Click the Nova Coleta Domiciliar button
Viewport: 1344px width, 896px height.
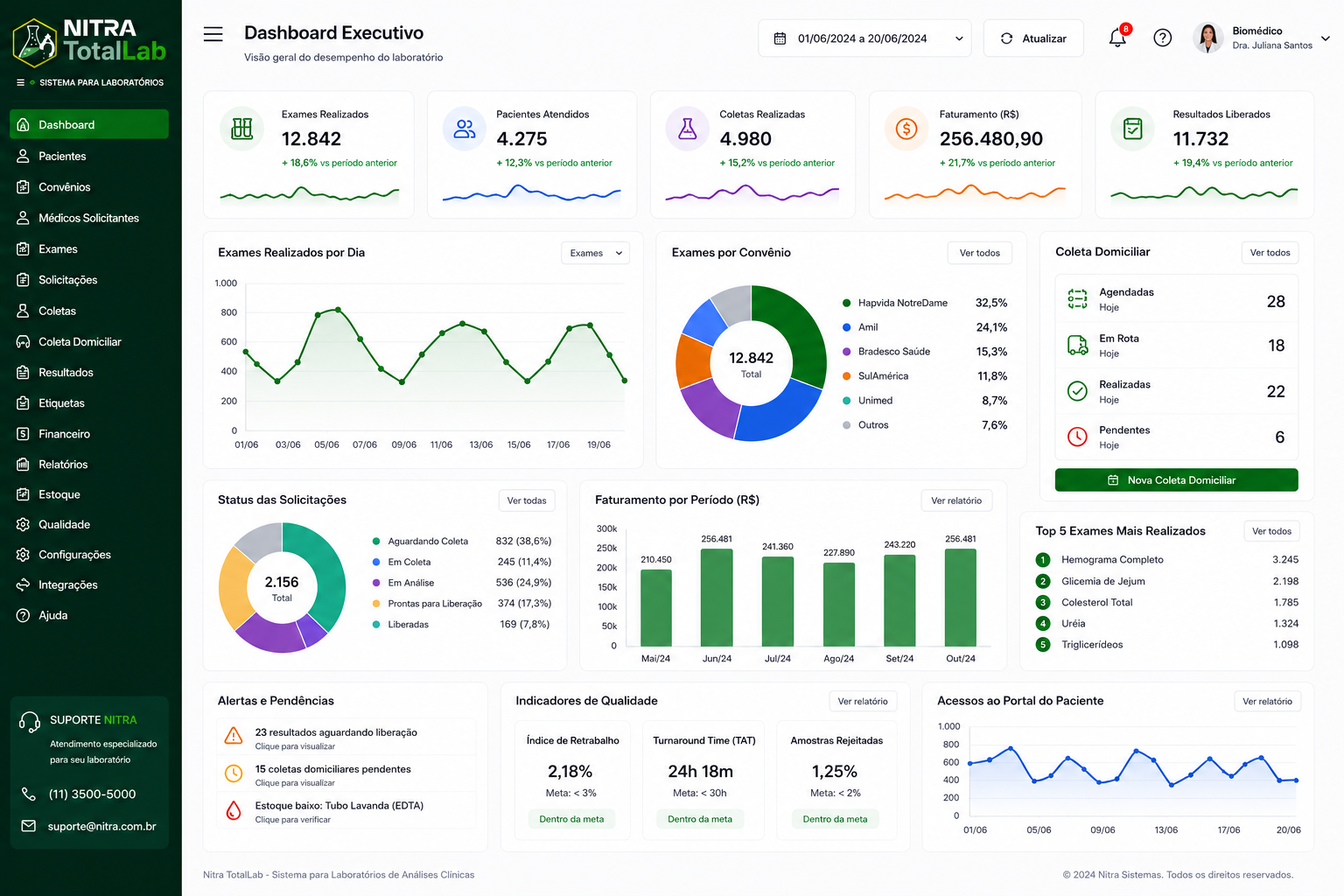(x=1176, y=480)
